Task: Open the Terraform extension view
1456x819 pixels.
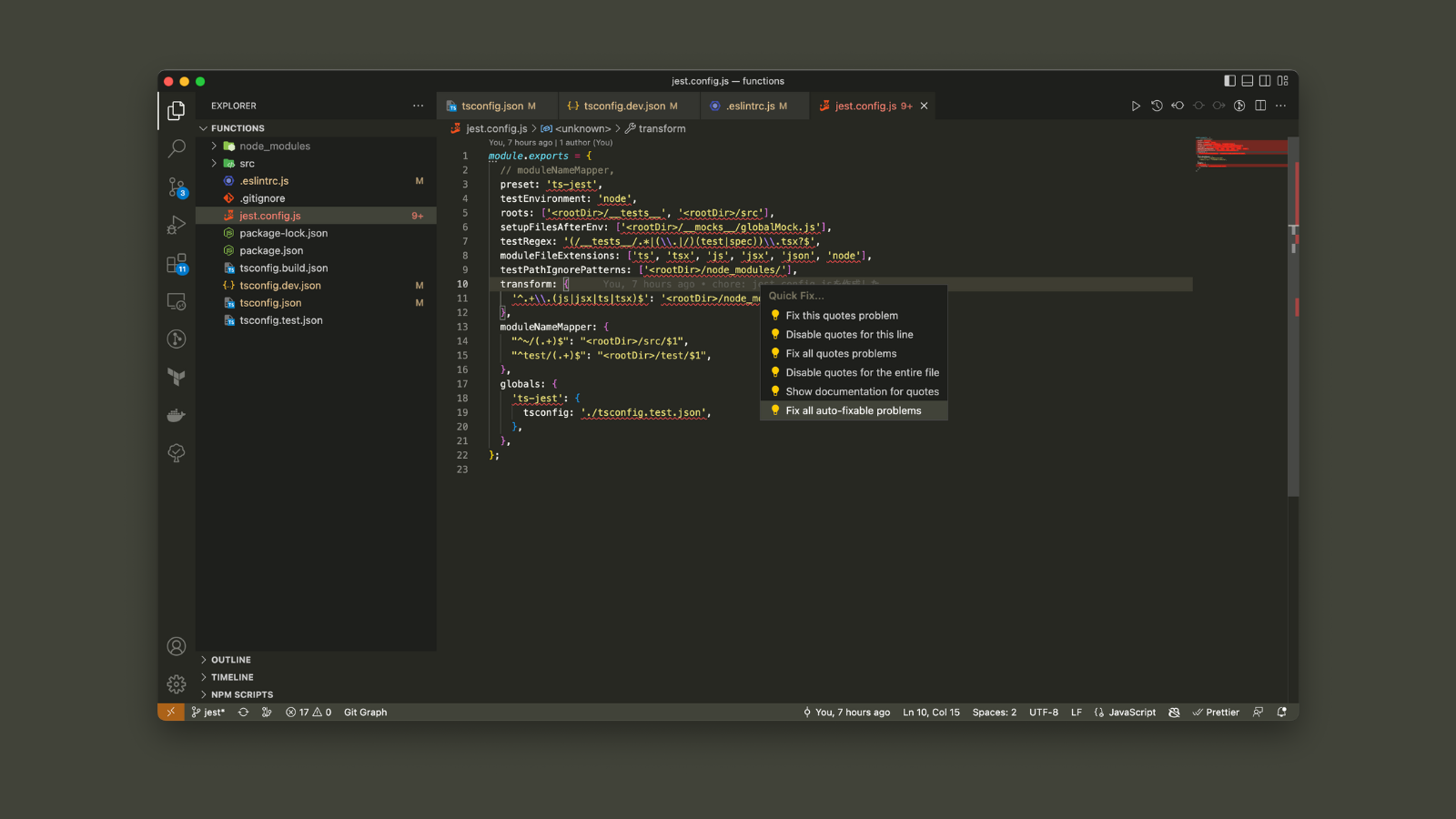Action: [x=176, y=377]
